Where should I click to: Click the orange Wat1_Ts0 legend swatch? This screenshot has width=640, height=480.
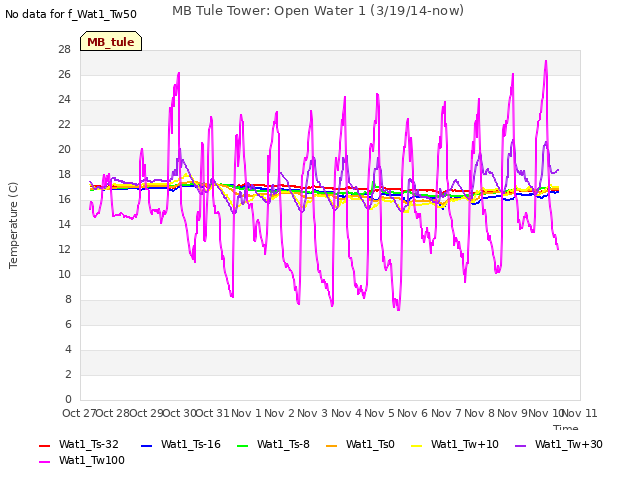click(331, 445)
